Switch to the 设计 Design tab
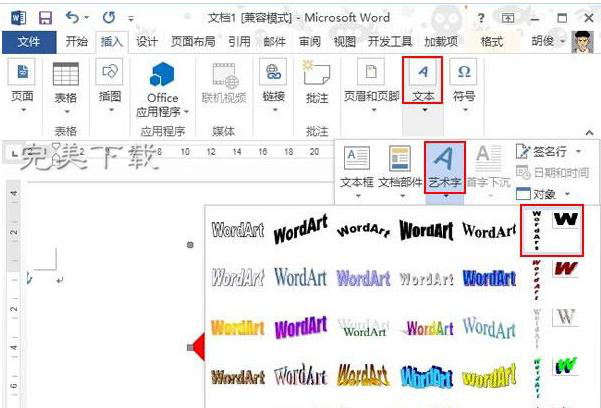The width and height of the screenshot is (601, 408). [147, 41]
